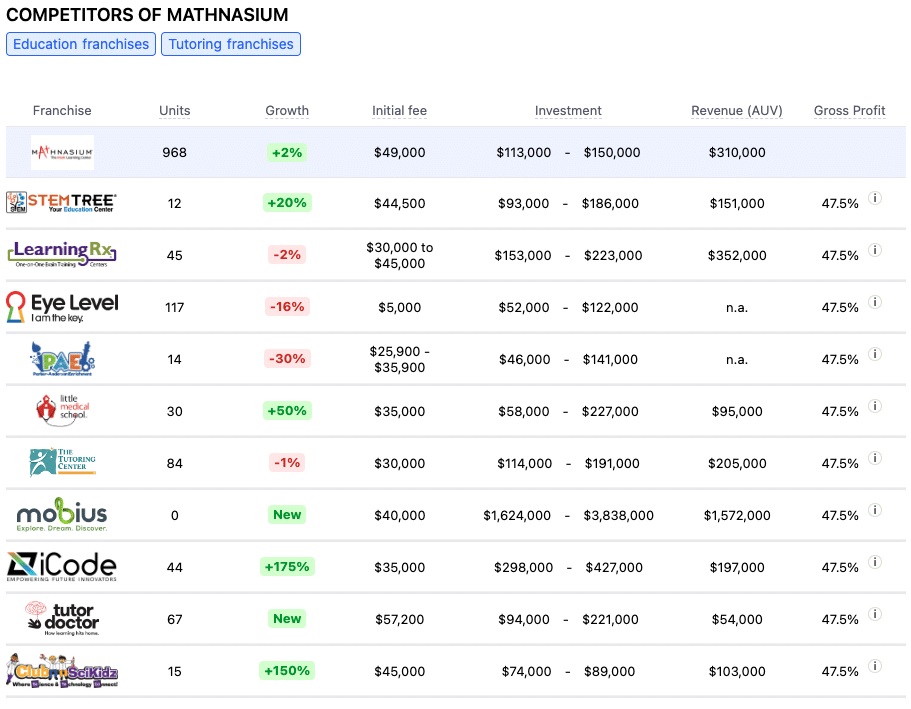The height and width of the screenshot is (709, 911).
Task: Click the Mathnasium logo
Action: pos(62,152)
